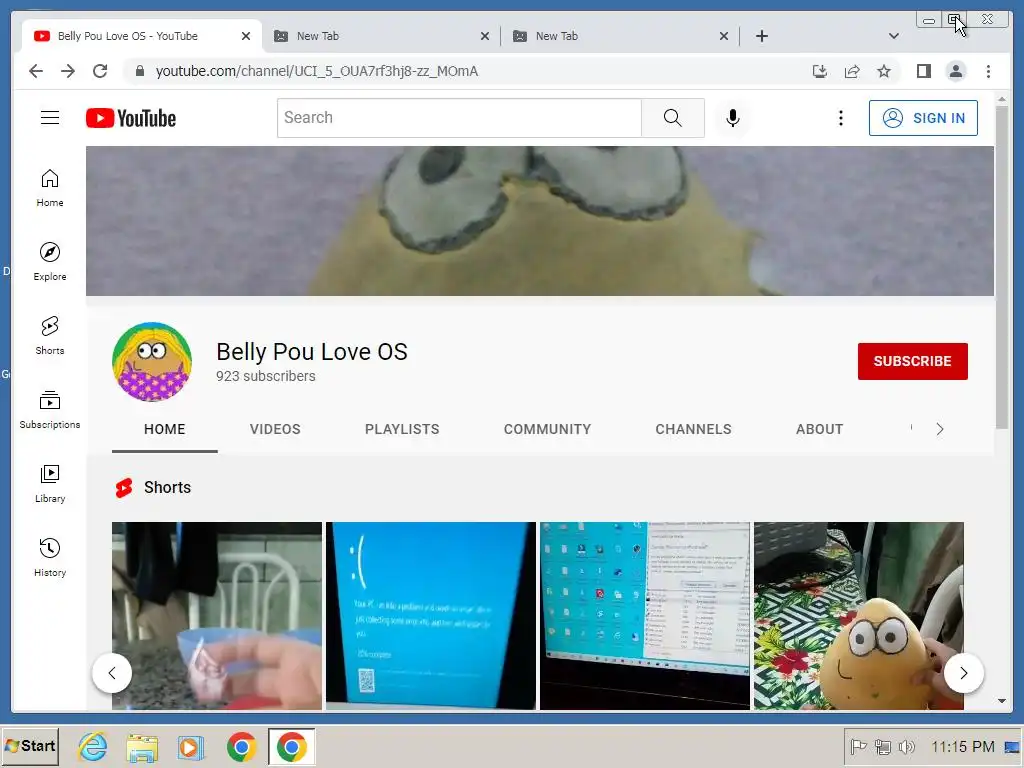
Task: Open the ABOUT tab
Action: [820, 429]
